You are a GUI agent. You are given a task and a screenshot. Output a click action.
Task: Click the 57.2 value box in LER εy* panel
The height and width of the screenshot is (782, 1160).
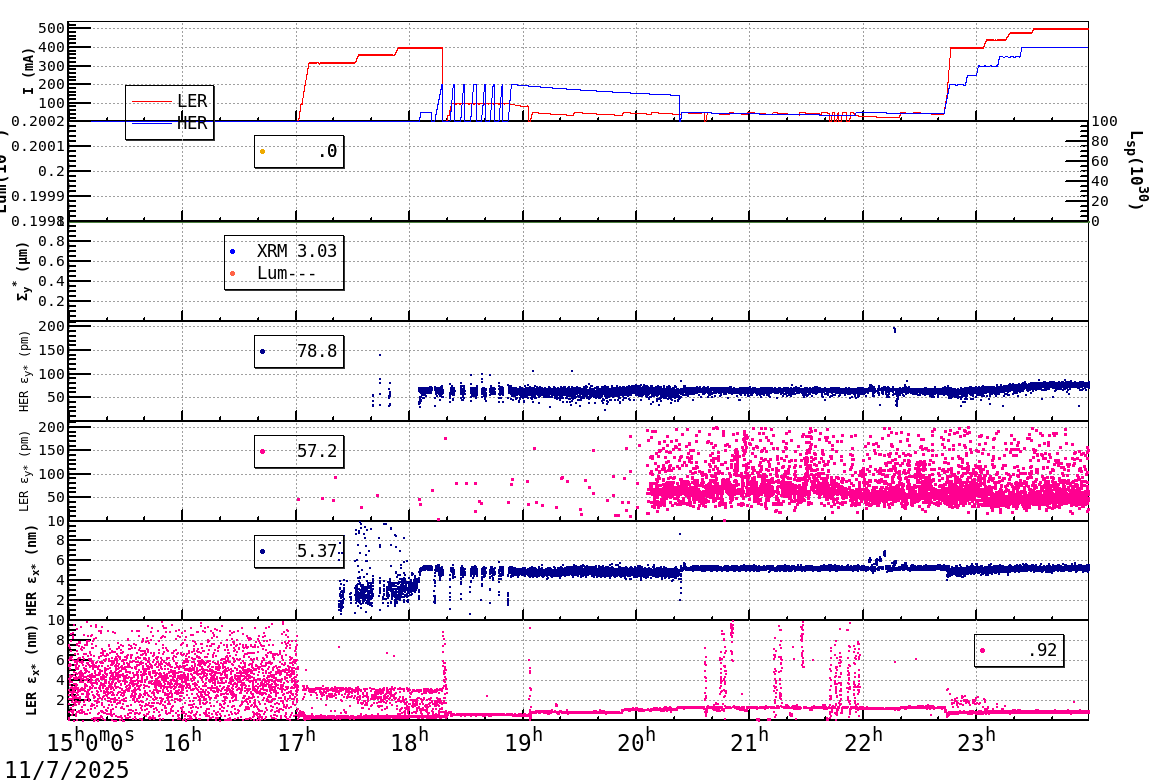pos(299,451)
